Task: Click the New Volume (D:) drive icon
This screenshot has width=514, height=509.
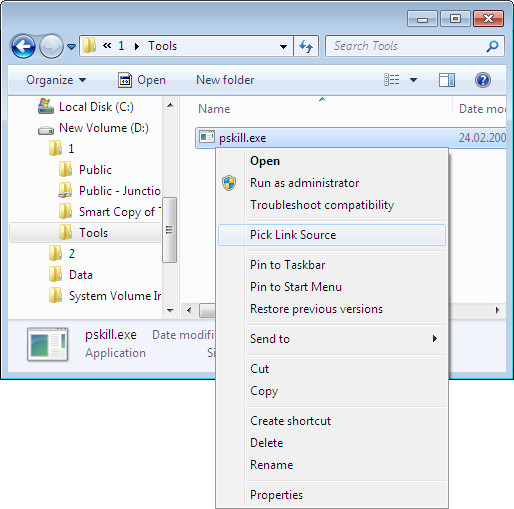Action: [x=46, y=130]
